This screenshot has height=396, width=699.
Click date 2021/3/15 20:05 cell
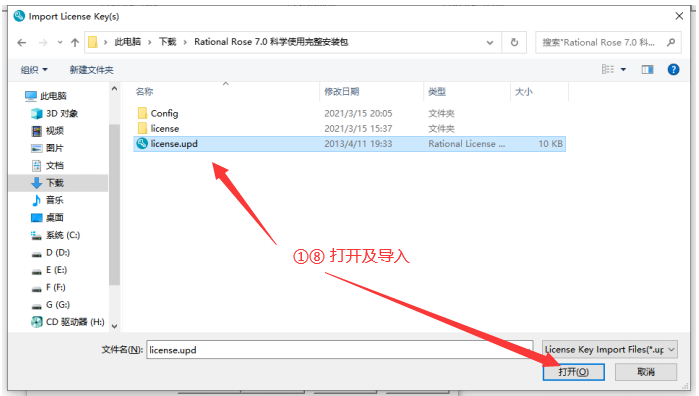358,113
